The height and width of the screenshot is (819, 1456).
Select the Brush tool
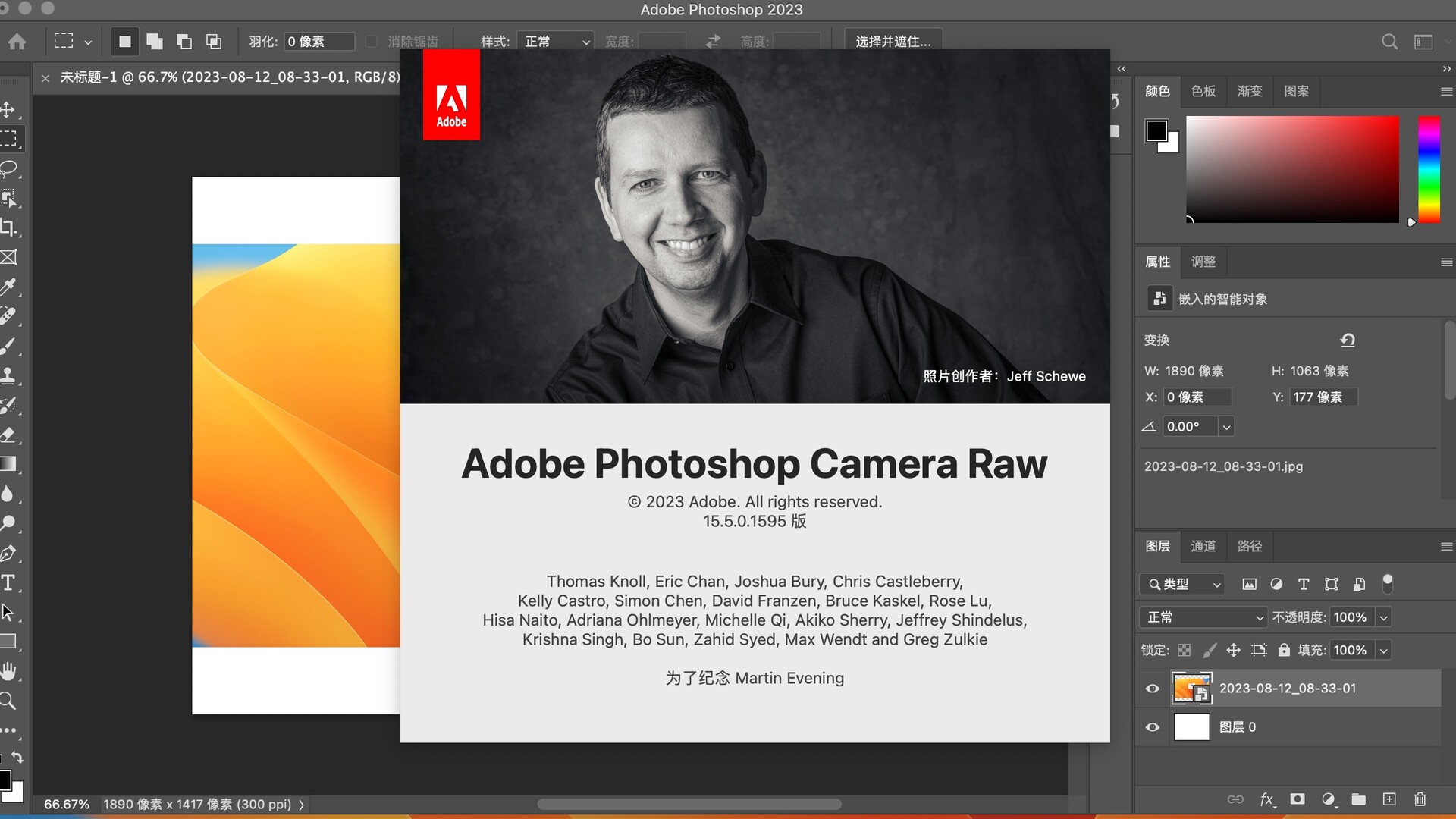pyautogui.click(x=8, y=346)
